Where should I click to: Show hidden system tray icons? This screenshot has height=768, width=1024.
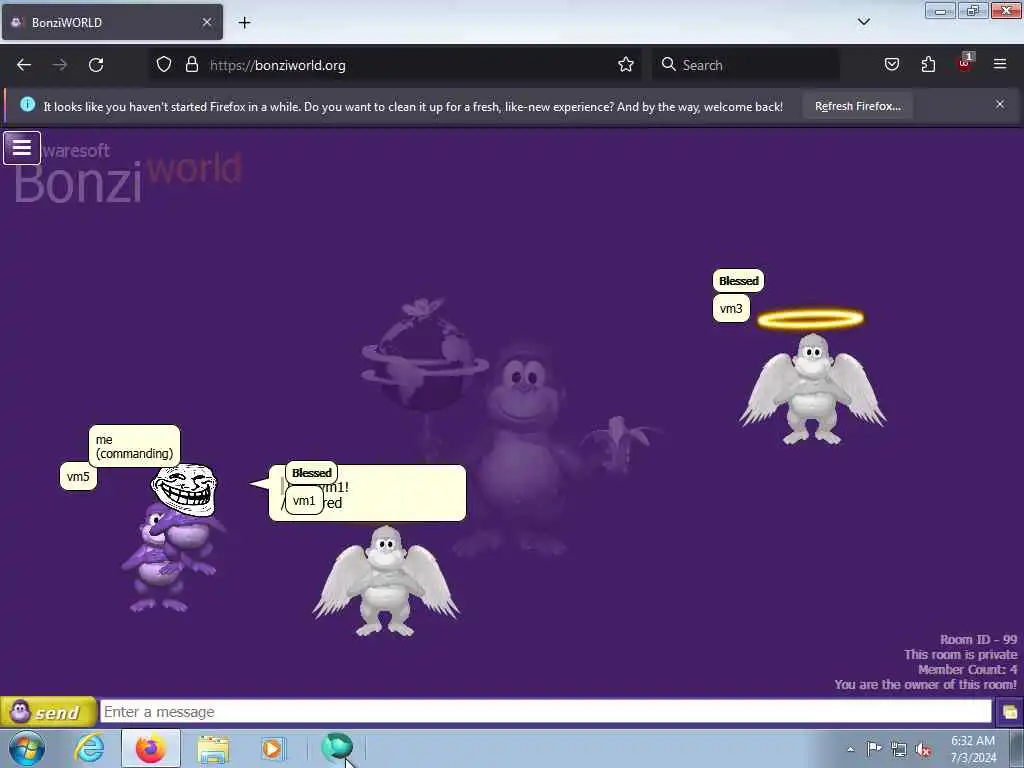pos(850,750)
